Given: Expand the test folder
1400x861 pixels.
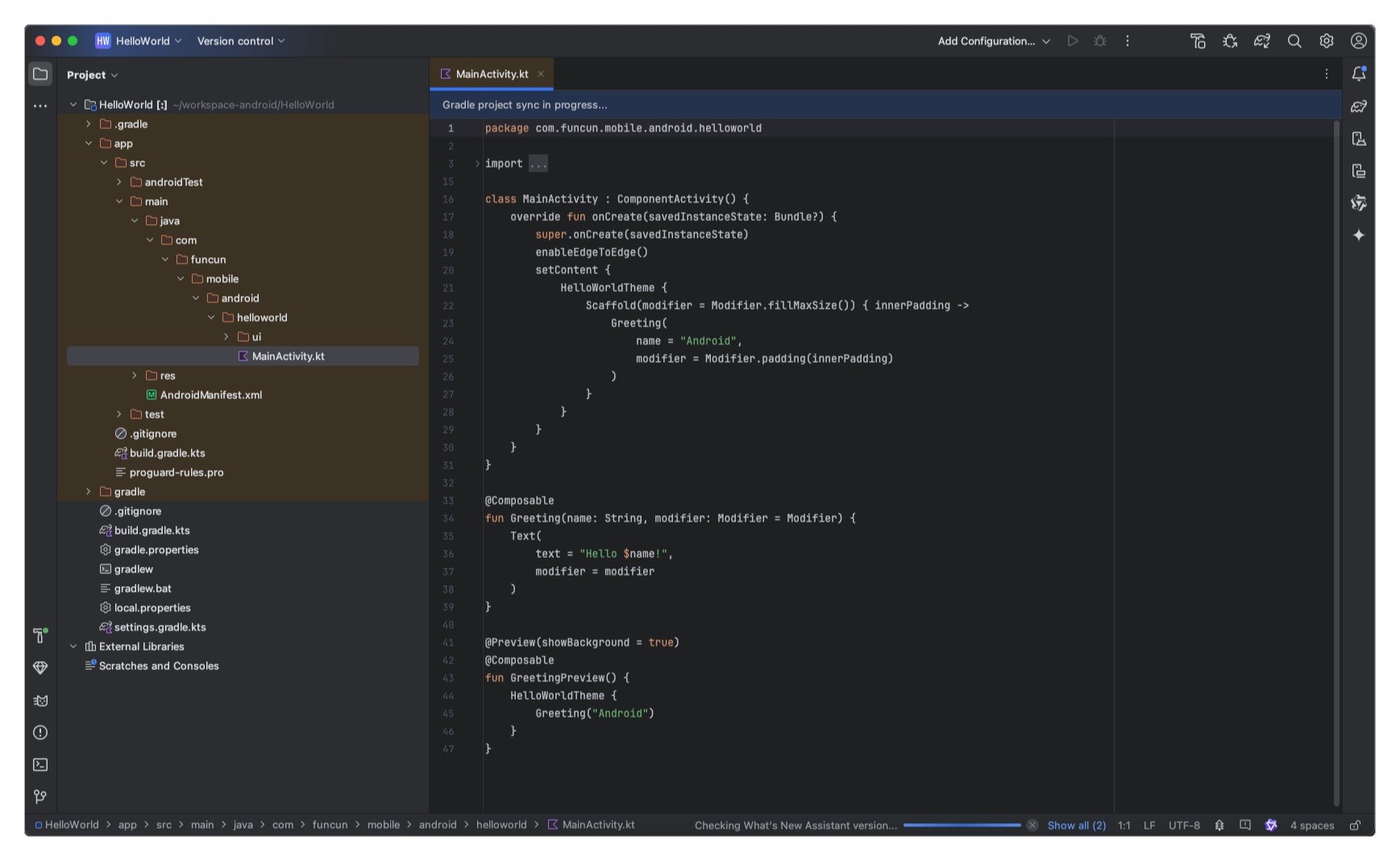Looking at the screenshot, I should pyautogui.click(x=119, y=414).
